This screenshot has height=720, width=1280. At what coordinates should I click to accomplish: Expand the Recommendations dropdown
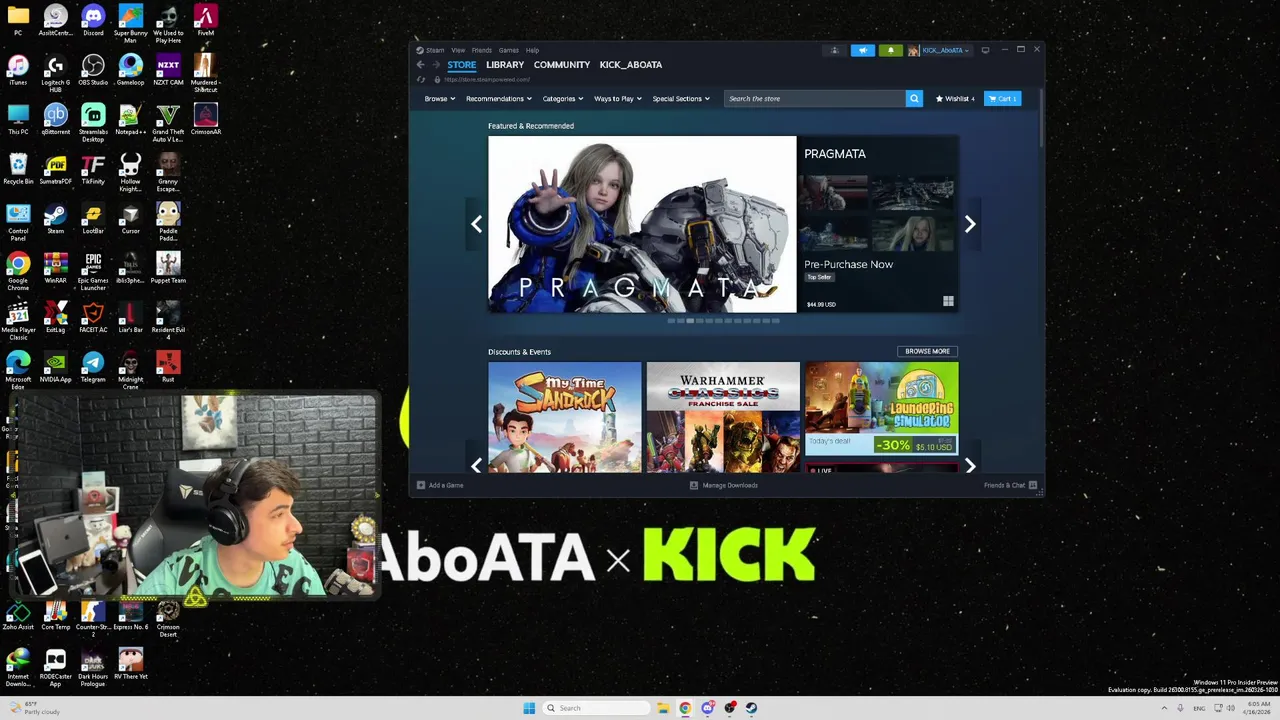click(x=499, y=99)
